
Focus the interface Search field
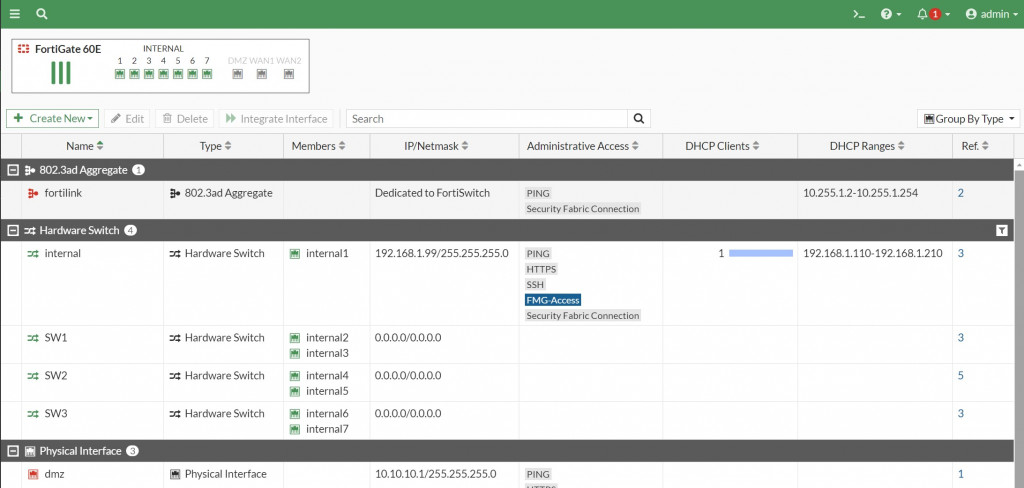click(487, 118)
